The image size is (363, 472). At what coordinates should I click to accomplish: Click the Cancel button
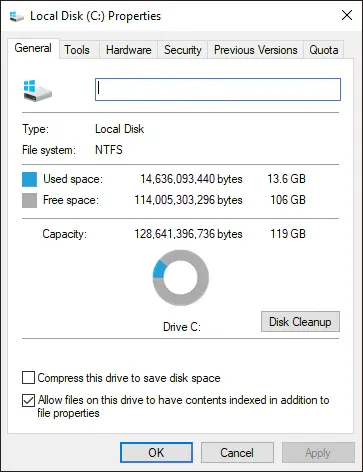coord(237,453)
